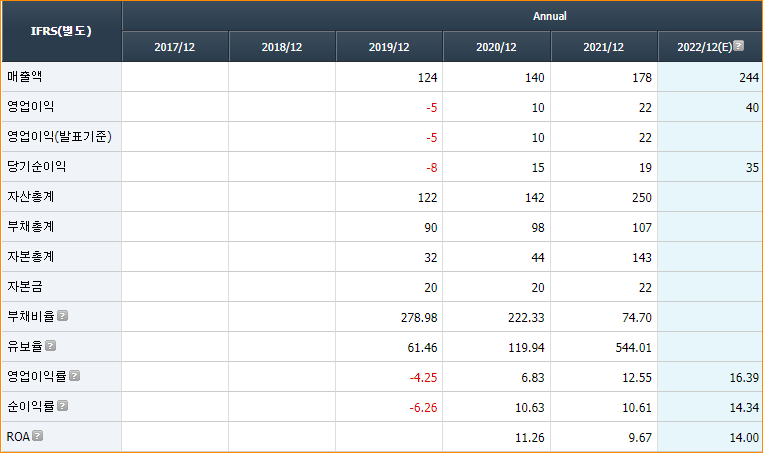The image size is (763, 453).
Task: Click the 영업이익(발표기준) row label
Action: pos(59,137)
